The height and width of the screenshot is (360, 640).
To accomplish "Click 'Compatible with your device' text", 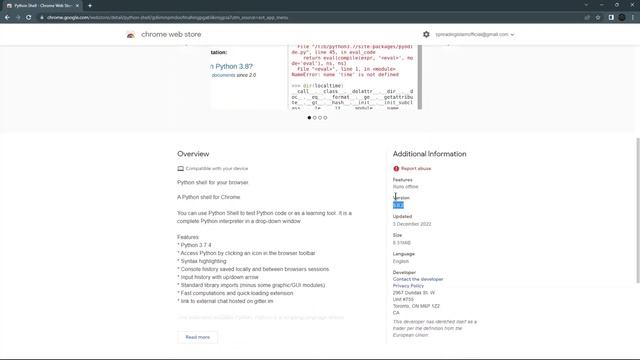I will click(x=217, y=169).
